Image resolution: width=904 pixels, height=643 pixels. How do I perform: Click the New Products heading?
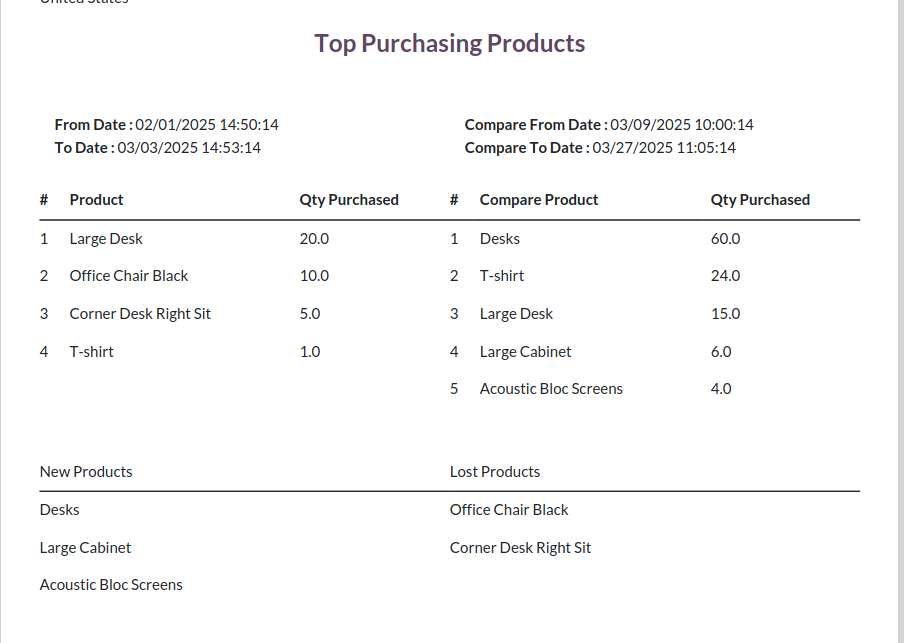(86, 472)
